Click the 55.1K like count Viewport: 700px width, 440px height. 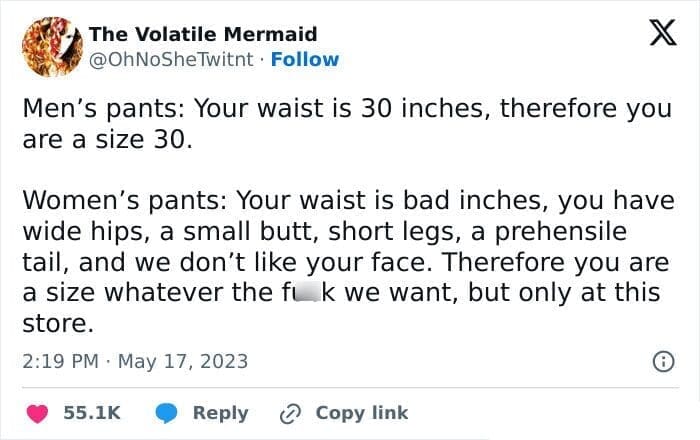pos(92,412)
